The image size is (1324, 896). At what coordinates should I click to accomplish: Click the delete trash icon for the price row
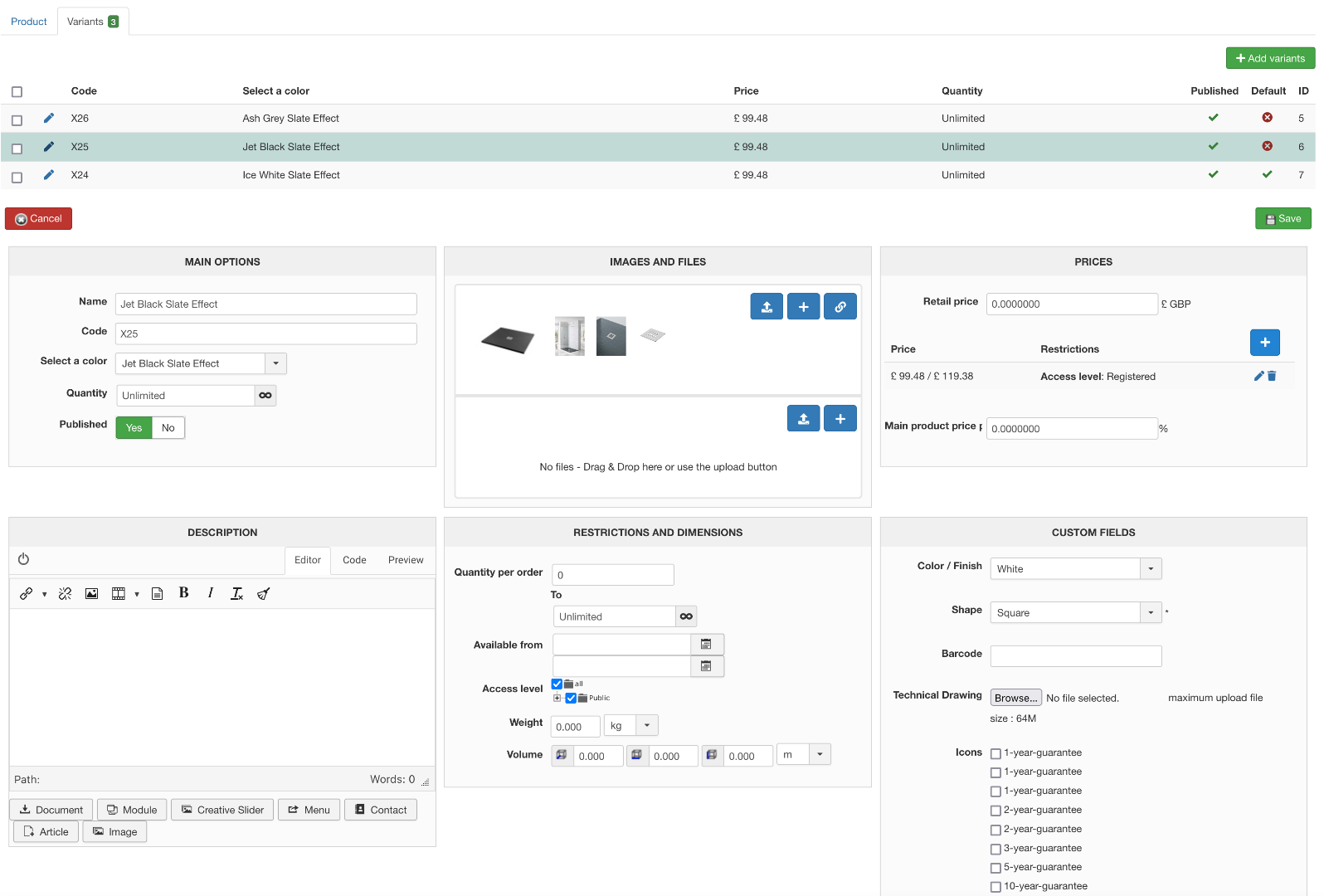(1272, 376)
